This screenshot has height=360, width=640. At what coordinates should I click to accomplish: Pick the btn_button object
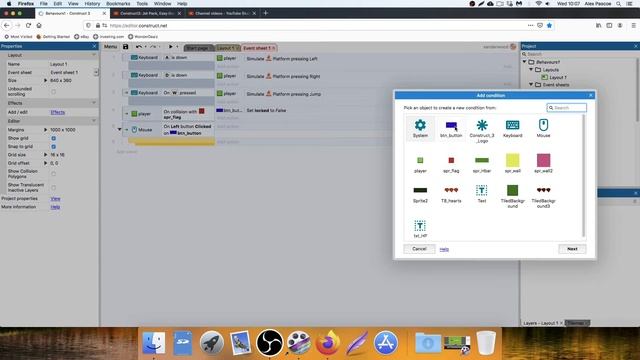coord(451,128)
